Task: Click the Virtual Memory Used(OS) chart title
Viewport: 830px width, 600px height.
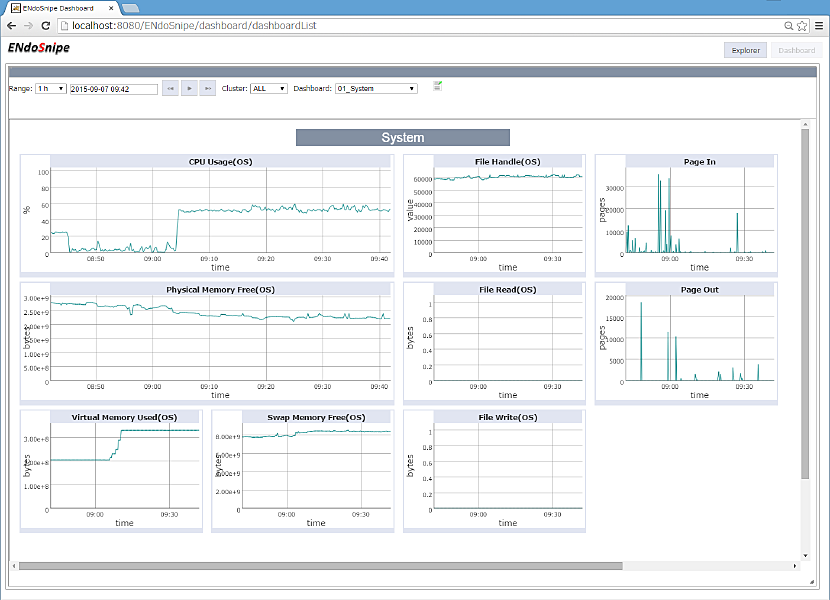Action: coord(124,417)
